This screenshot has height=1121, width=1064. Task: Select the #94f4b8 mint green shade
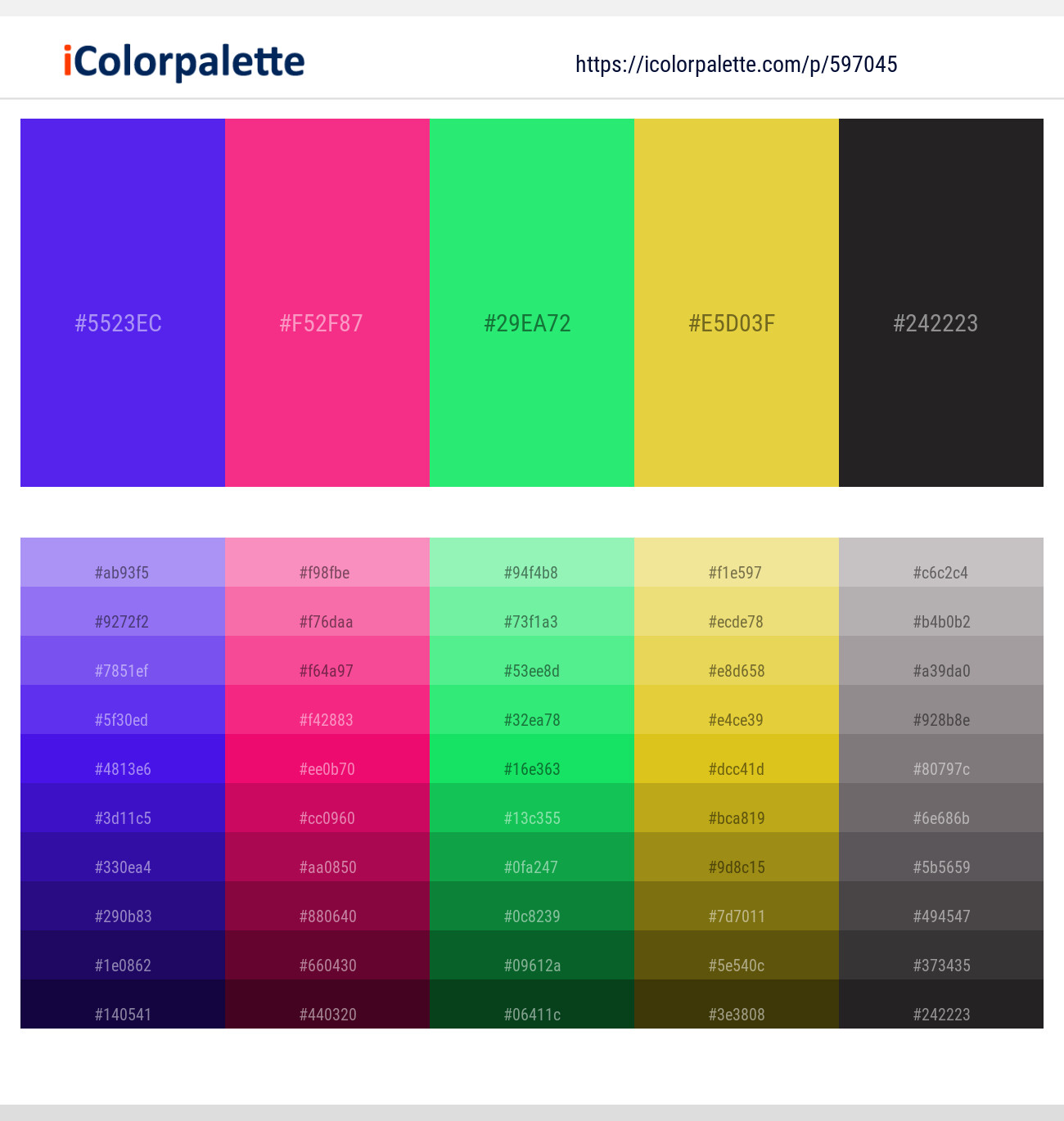pos(532,562)
